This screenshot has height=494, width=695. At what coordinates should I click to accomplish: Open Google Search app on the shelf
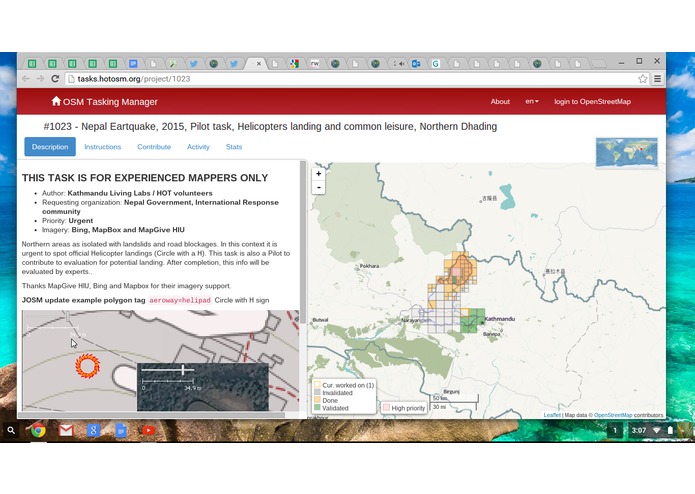click(93, 430)
